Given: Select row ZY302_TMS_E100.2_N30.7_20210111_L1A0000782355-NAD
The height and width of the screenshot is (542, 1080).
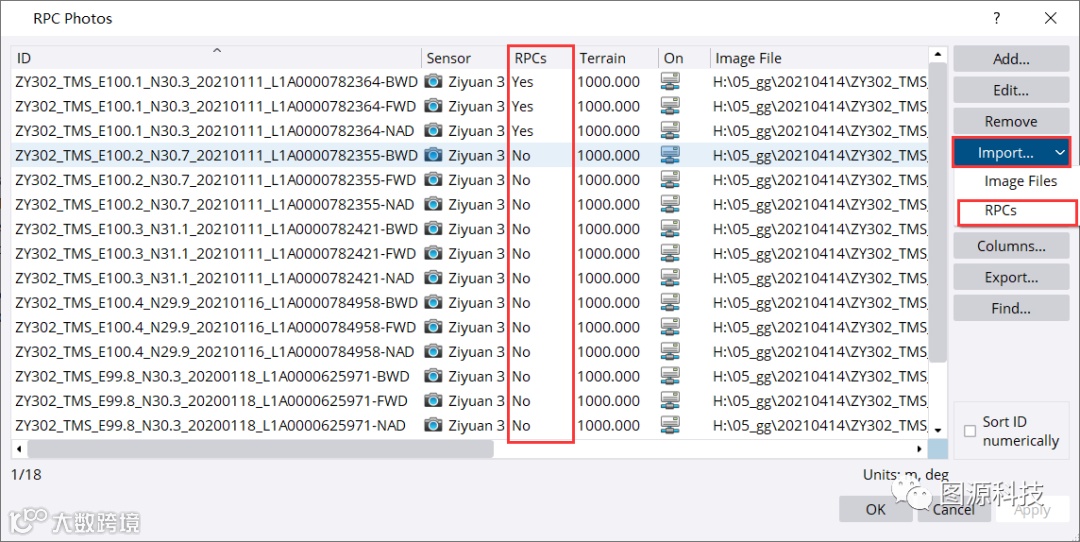Looking at the screenshot, I should click(470, 205).
